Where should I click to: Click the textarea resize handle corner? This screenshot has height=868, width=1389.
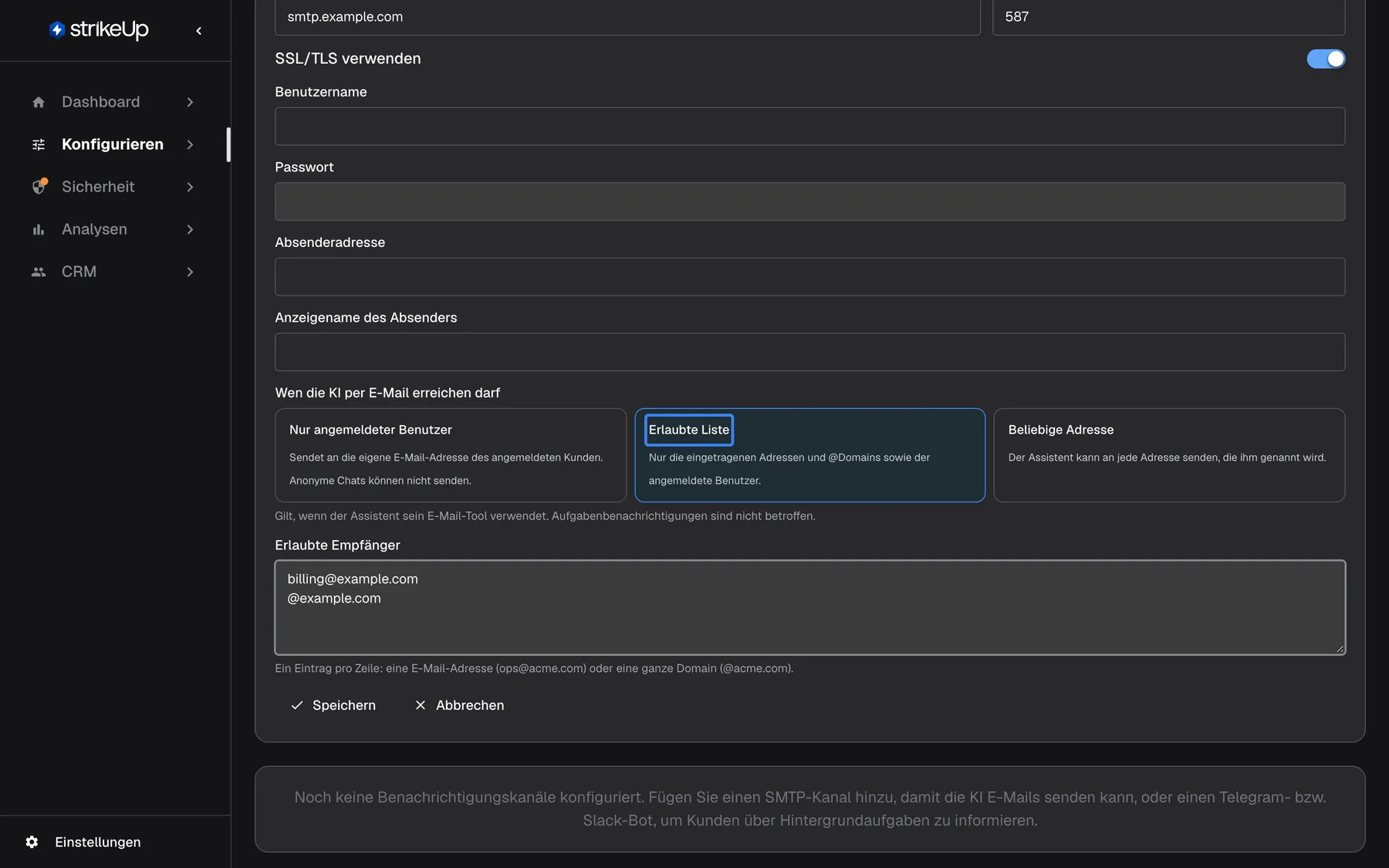click(1340, 649)
